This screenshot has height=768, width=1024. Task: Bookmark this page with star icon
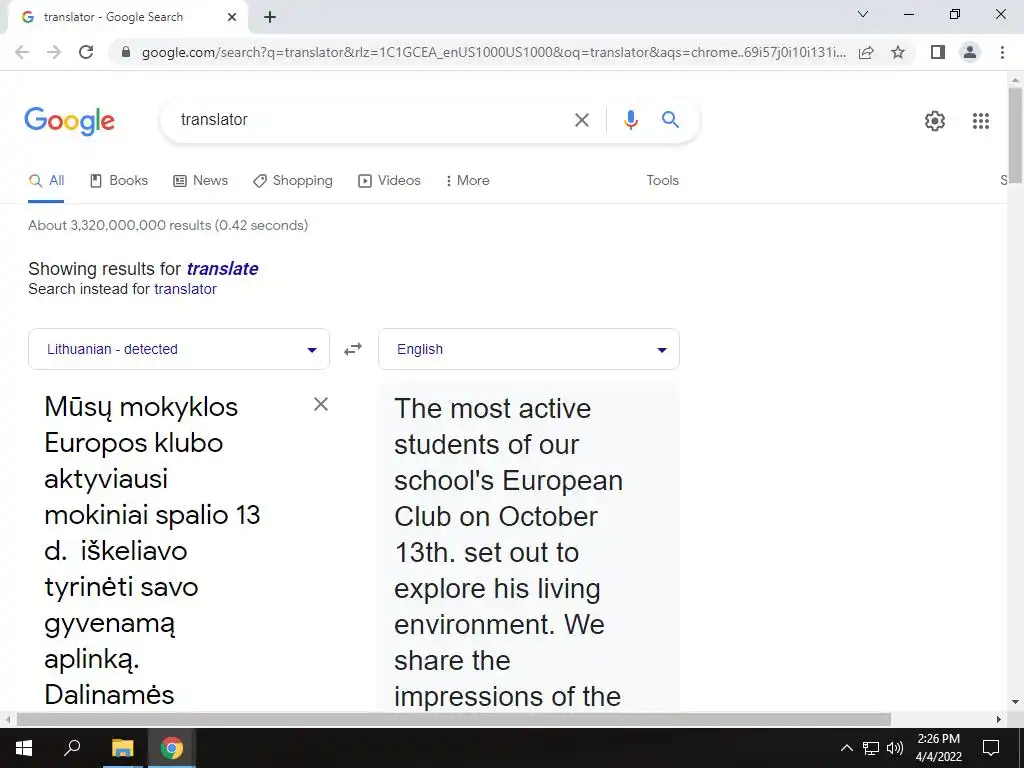(x=898, y=52)
